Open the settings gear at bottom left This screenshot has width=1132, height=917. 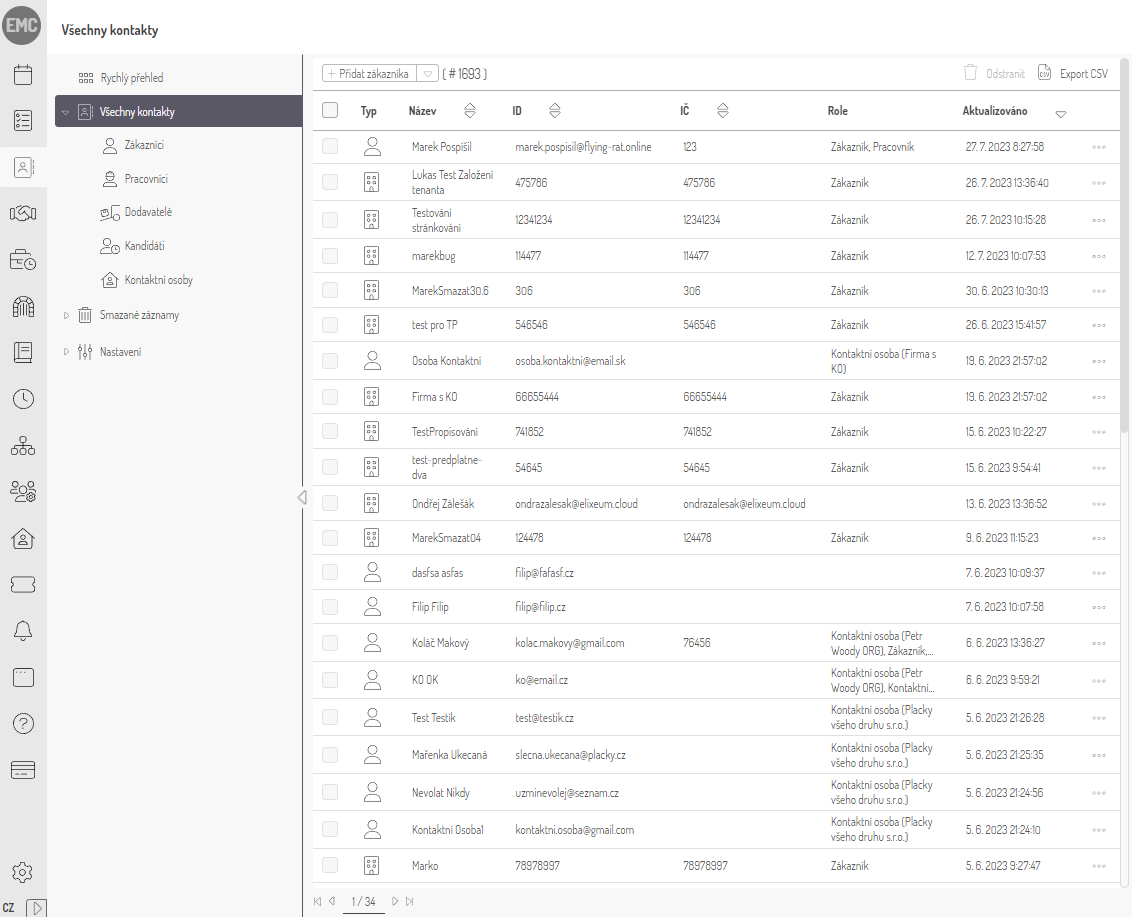(x=22, y=871)
